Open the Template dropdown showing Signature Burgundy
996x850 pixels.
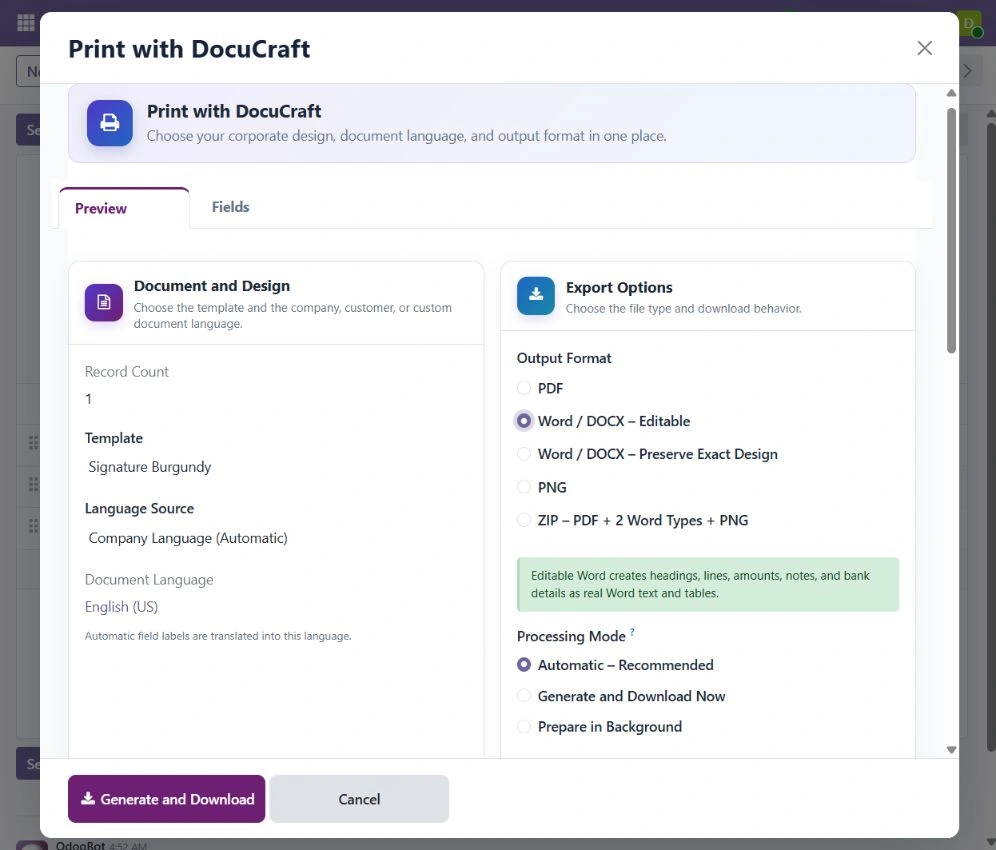(276, 467)
